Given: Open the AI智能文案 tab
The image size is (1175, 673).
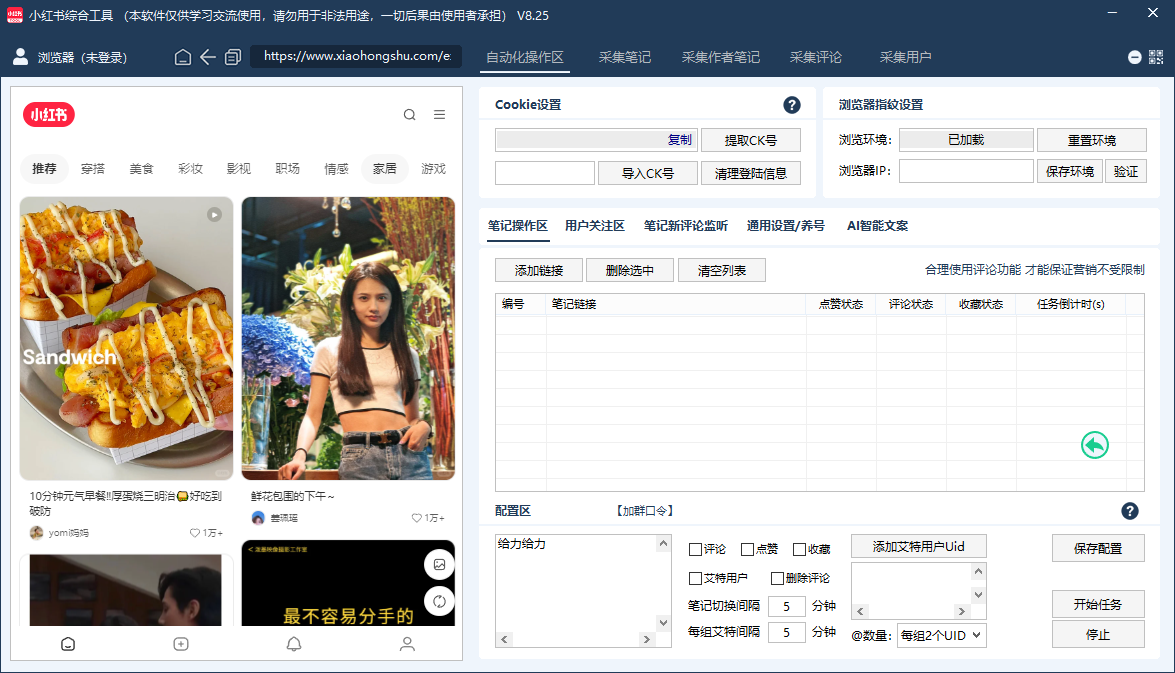Looking at the screenshot, I should [877, 226].
